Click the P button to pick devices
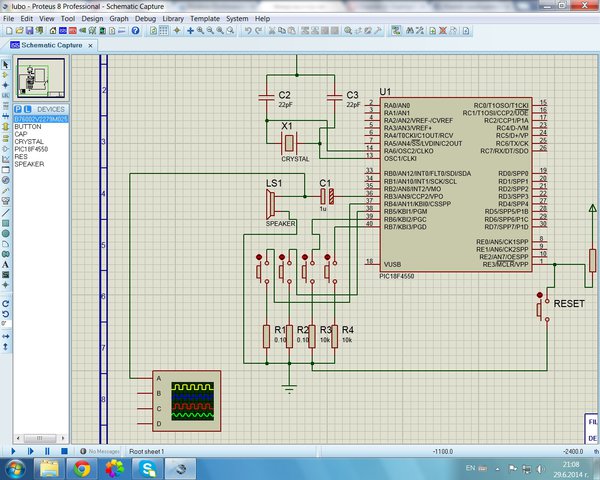600x480 pixels. (x=18, y=109)
